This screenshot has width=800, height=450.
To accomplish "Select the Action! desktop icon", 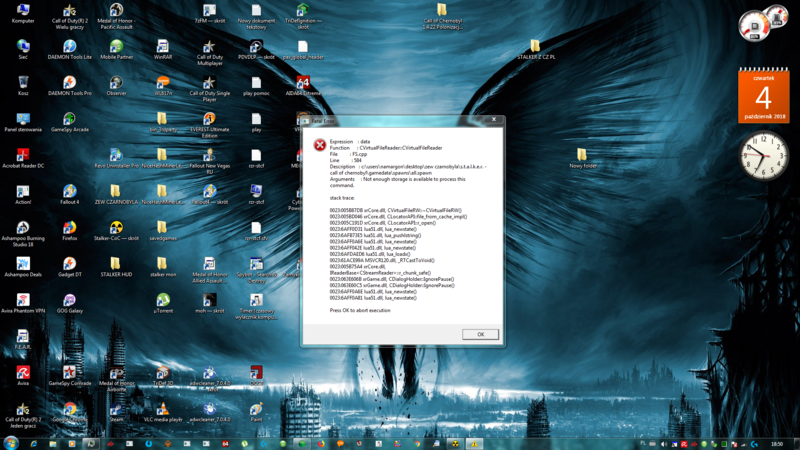I will (x=23, y=195).
